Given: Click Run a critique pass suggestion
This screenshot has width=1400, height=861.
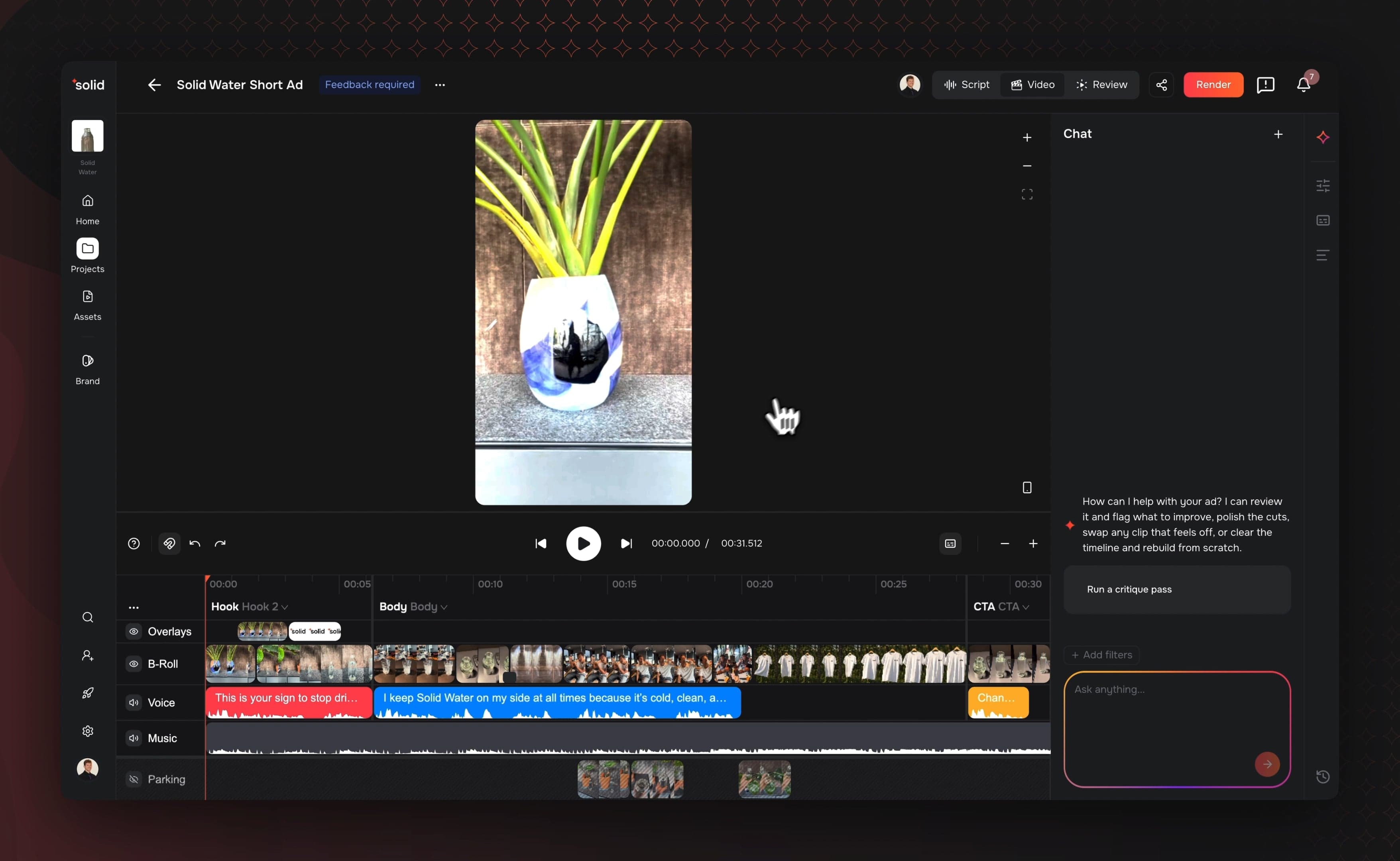Looking at the screenshot, I should tap(1177, 590).
